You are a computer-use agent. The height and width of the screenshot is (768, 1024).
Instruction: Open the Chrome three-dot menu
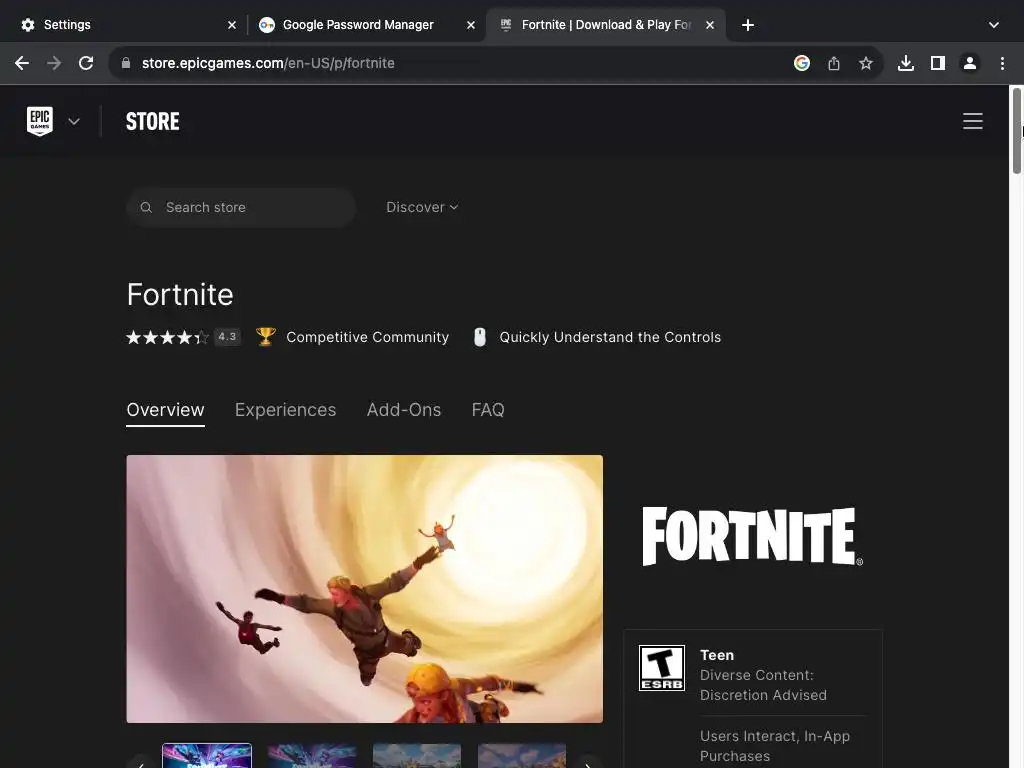click(1002, 63)
